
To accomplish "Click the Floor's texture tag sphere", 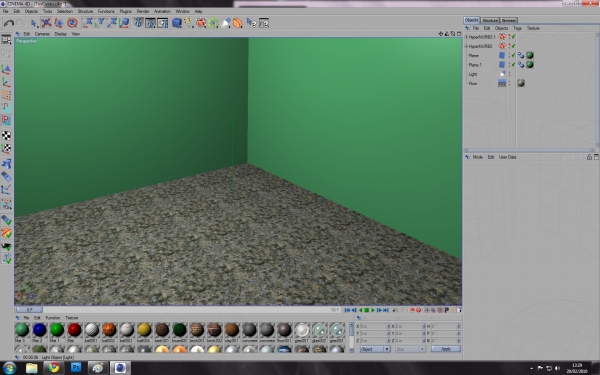I will point(521,83).
